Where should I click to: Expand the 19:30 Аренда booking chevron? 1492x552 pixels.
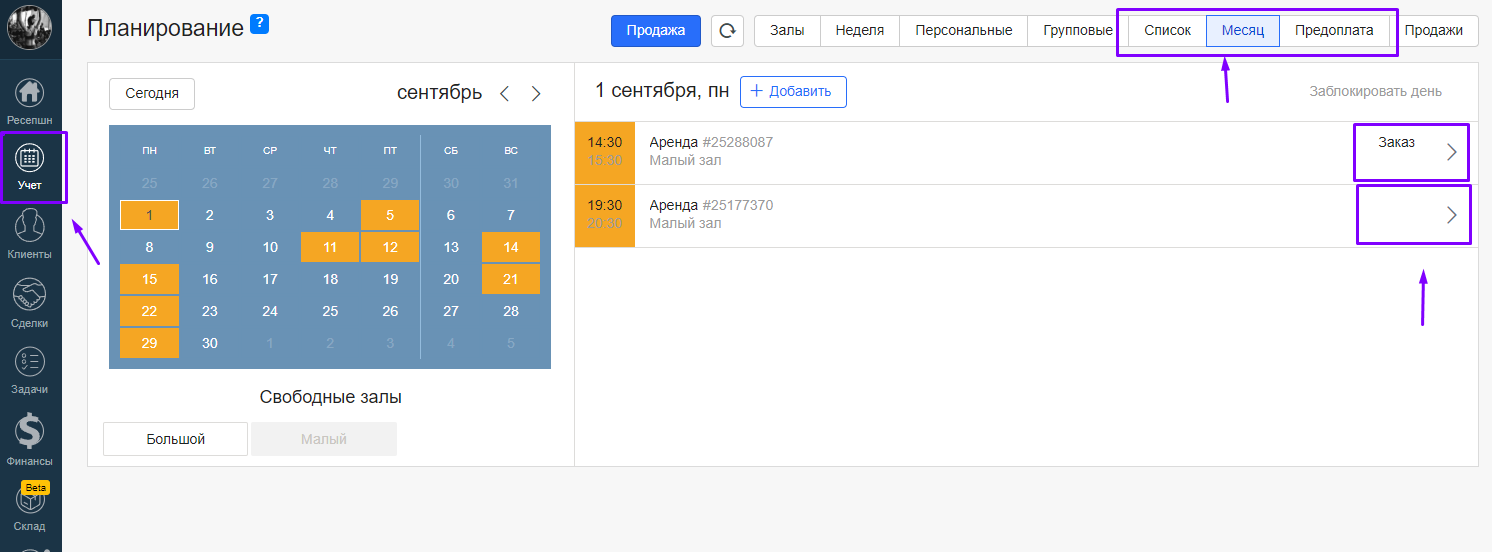[x=1452, y=215]
